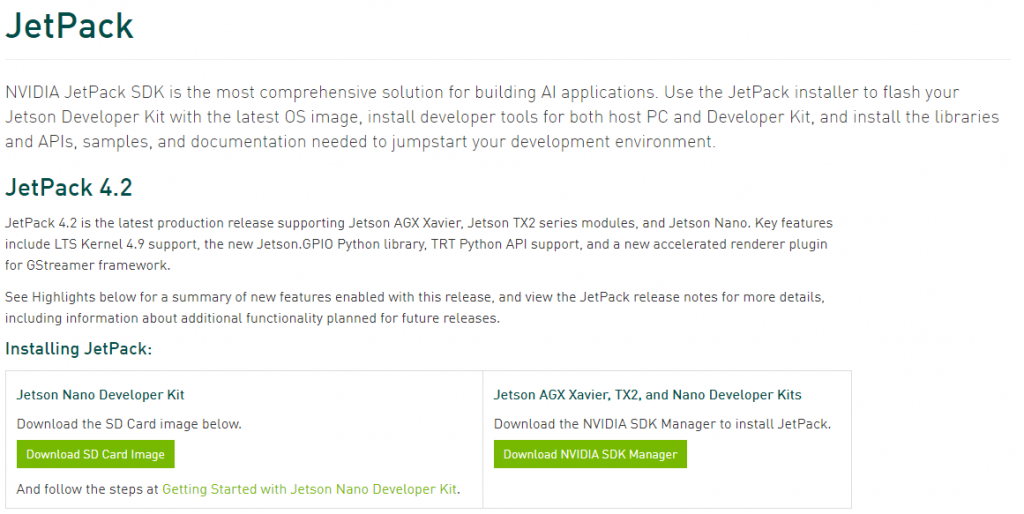Screen dimensions: 1024x514
Task: Click the paragraph starting 'See Highlights below for a summary'
Action: tap(415, 308)
